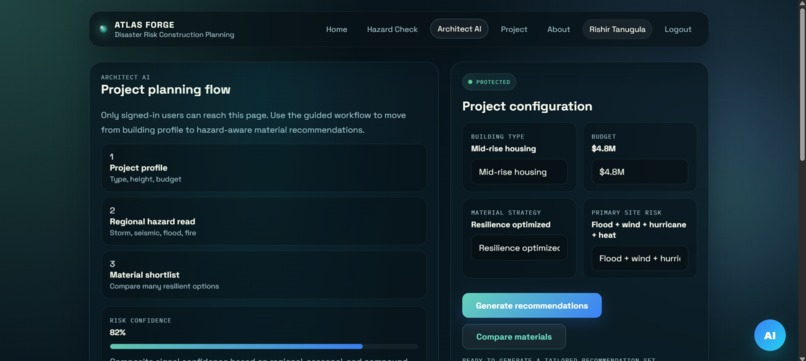Viewport: 806px width, 361px height.
Task: Click the 82% risk confidence value
Action: pos(118,333)
